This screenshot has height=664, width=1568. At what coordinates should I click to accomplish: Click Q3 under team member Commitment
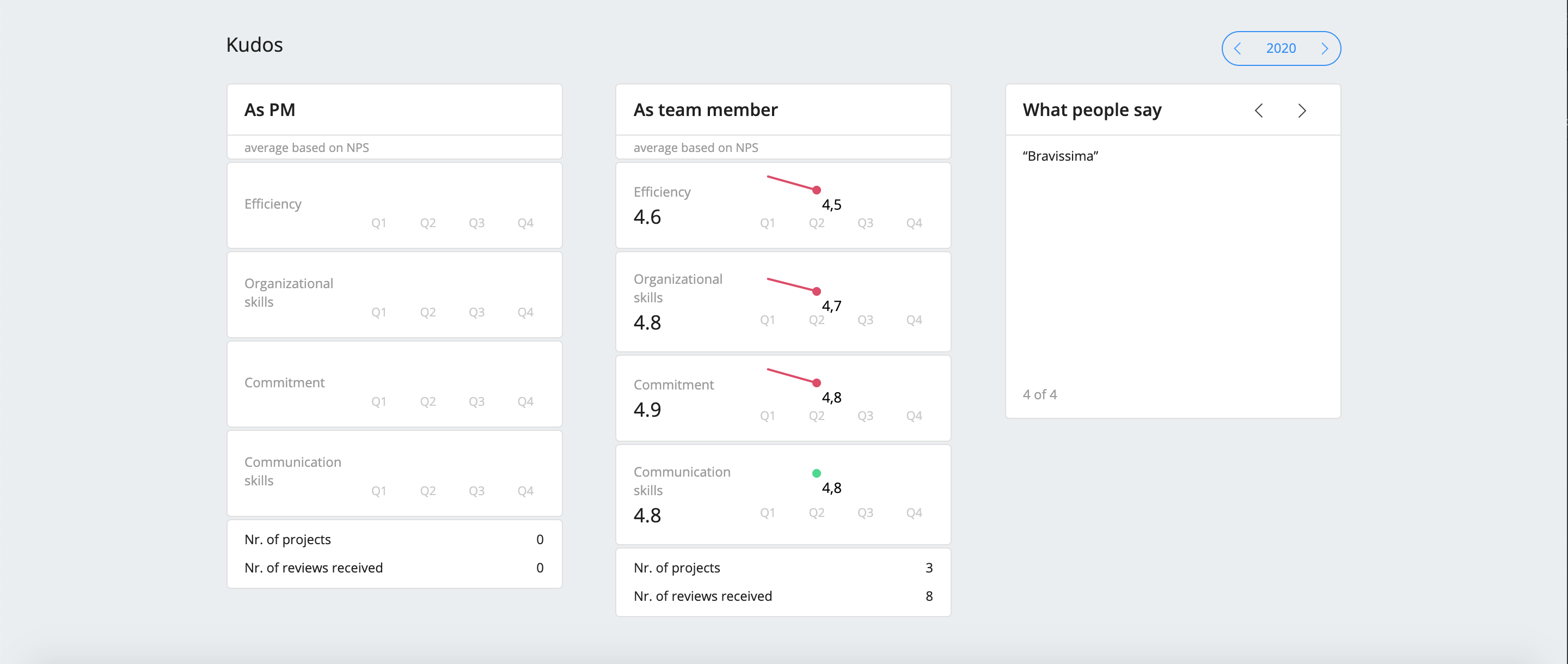pyautogui.click(x=865, y=416)
